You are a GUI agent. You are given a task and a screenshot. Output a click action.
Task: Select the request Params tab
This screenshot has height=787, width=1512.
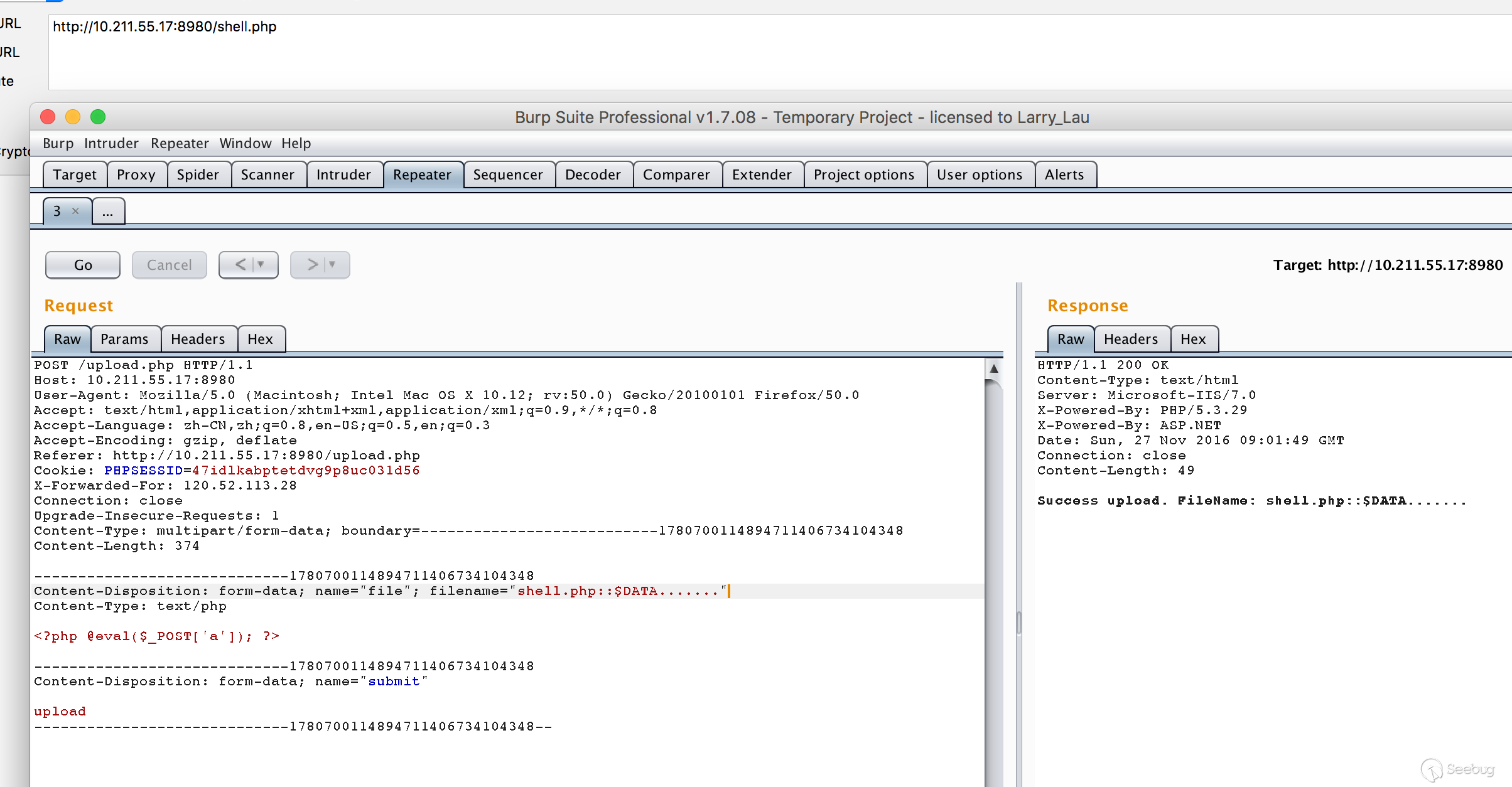[x=124, y=339]
